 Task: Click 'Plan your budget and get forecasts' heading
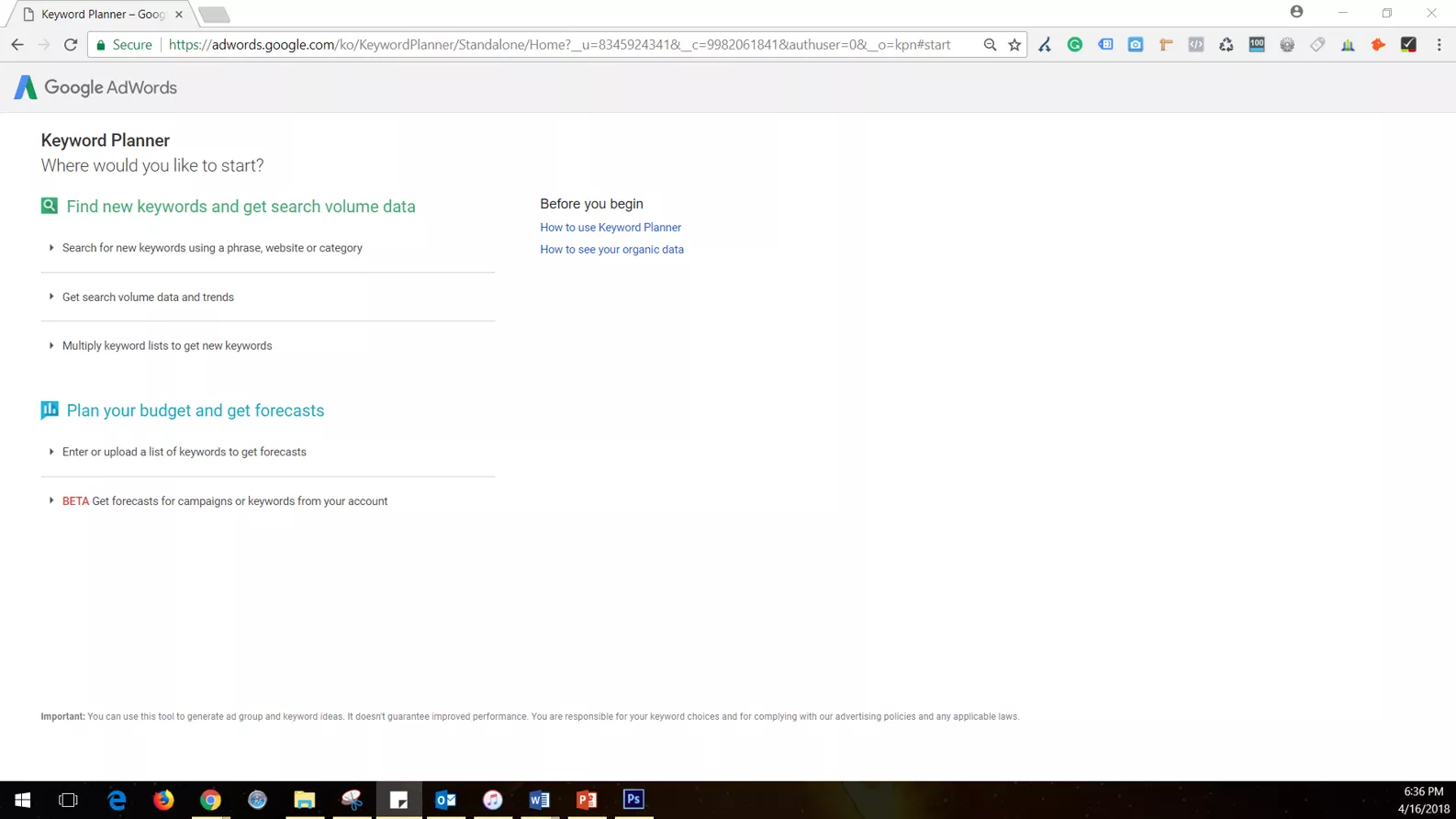(195, 410)
